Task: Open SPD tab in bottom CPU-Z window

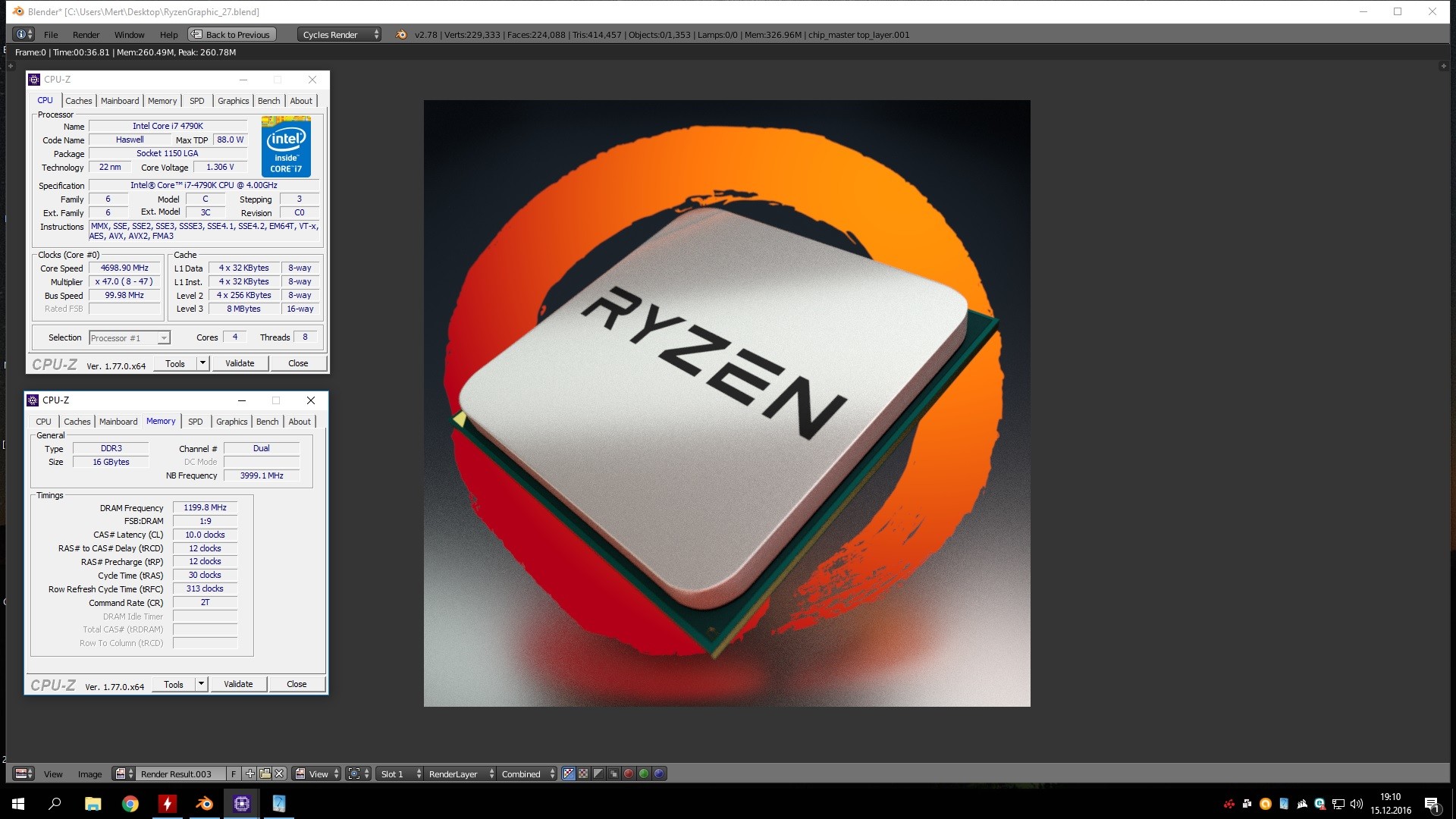Action: (195, 422)
